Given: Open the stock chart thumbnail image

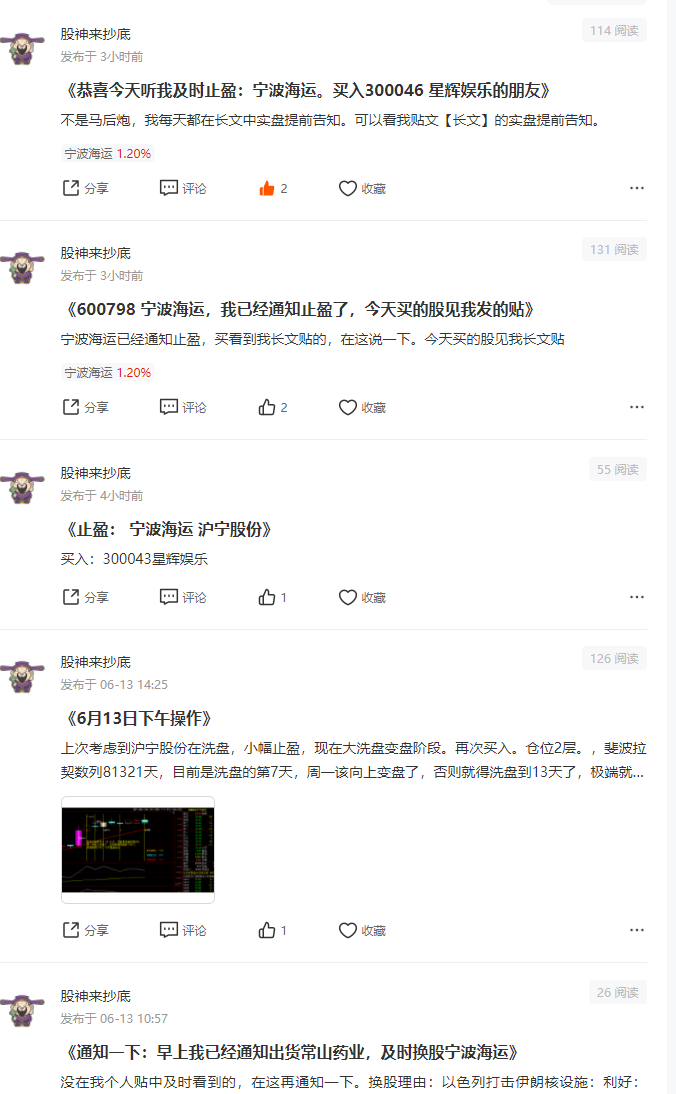Looking at the screenshot, I should point(138,850).
